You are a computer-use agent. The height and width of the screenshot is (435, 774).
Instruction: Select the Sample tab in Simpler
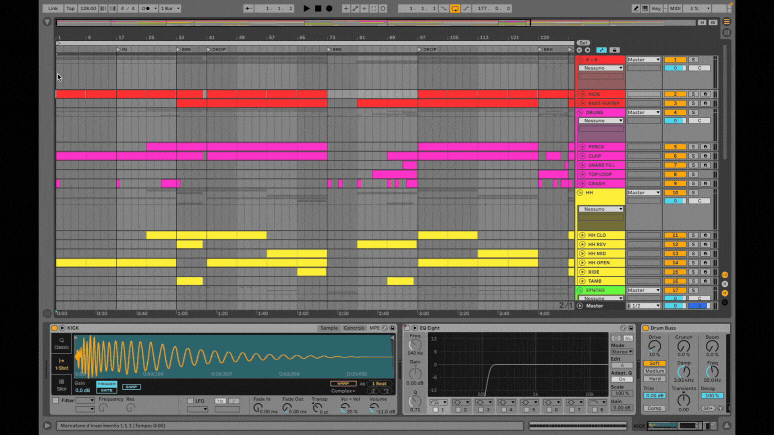click(x=329, y=328)
